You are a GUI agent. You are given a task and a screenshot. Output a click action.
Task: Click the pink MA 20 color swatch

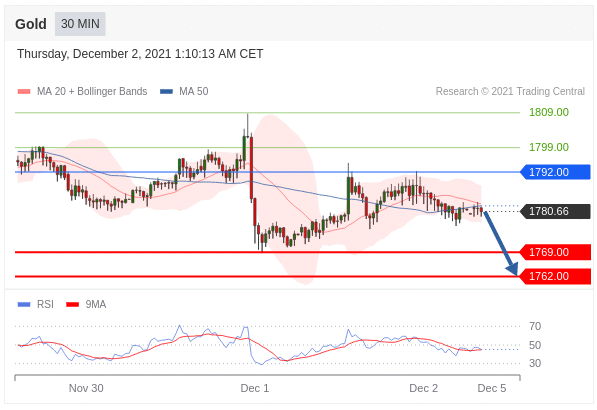pyautogui.click(x=24, y=91)
